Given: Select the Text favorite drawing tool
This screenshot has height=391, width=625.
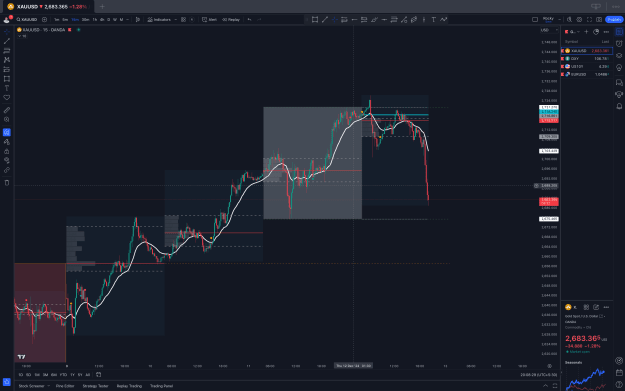Looking at the screenshot, I should (x=433, y=20).
